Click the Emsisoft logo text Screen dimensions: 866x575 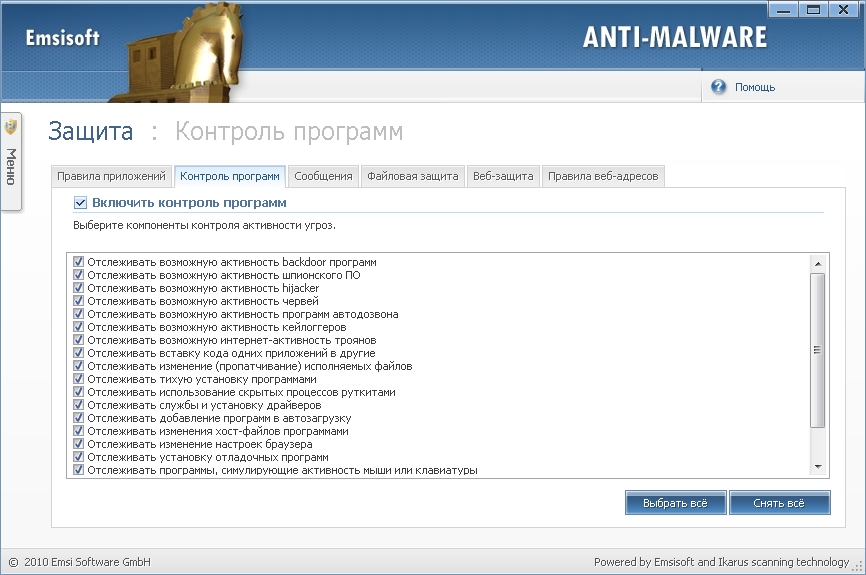62,38
